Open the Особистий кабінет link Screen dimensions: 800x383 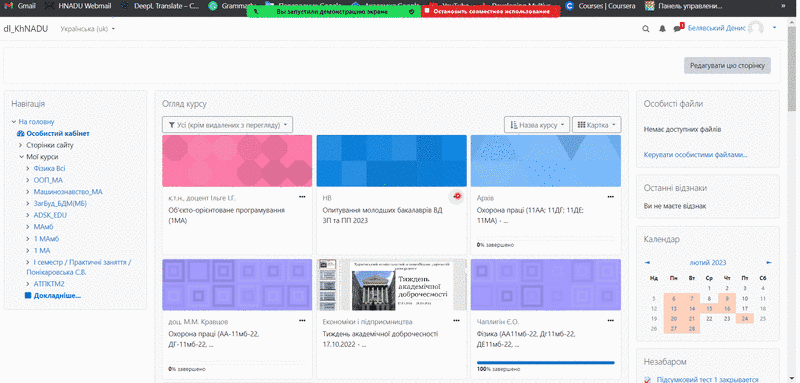coord(58,134)
